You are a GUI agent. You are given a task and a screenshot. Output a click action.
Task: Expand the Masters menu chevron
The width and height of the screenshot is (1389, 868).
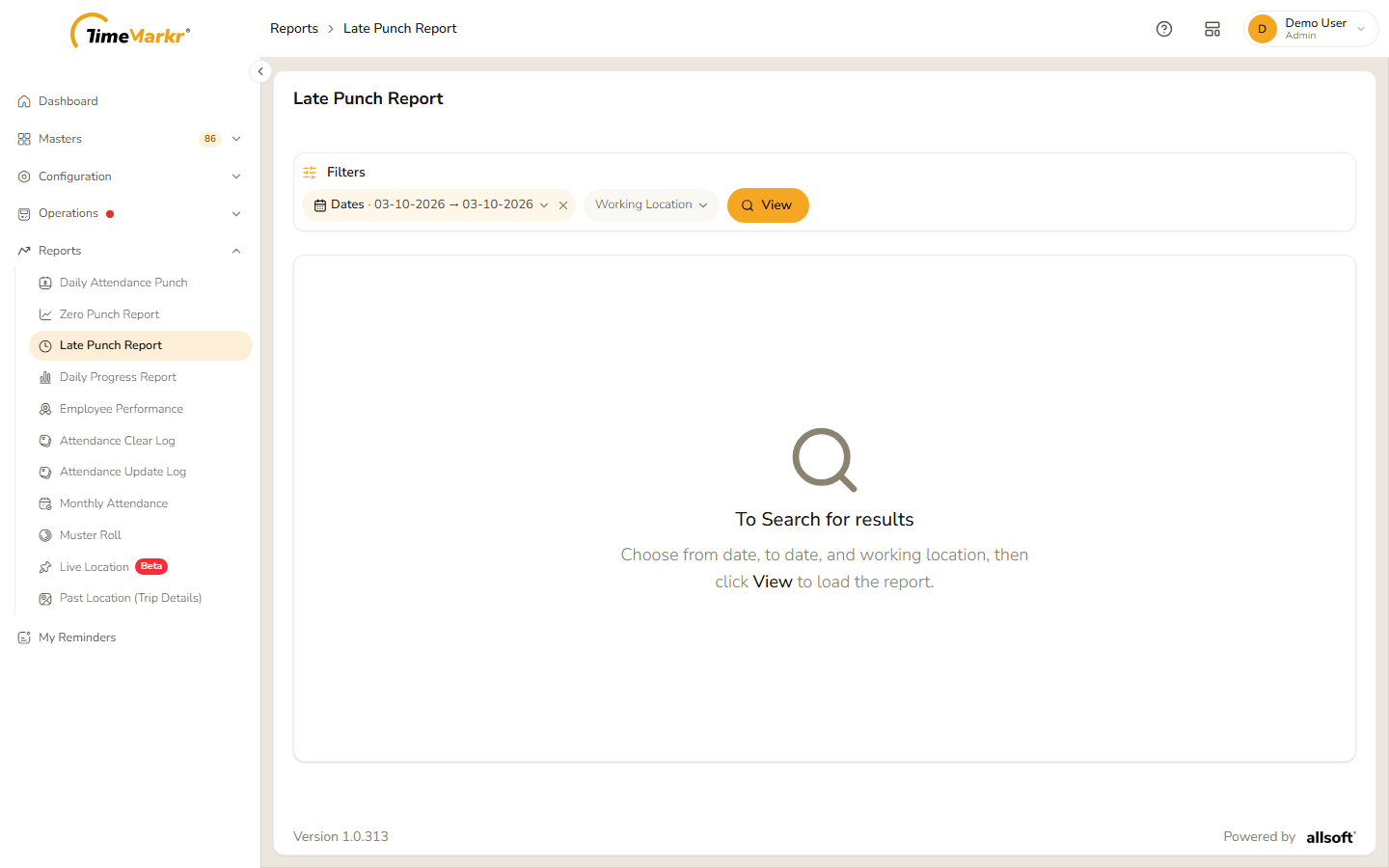coord(236,139)
